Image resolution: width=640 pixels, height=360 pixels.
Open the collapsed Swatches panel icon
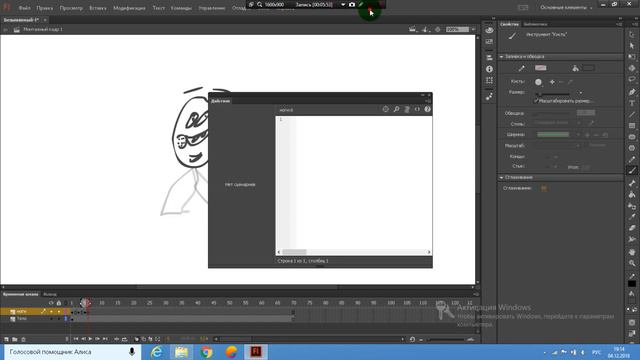[x=489, y=42]
